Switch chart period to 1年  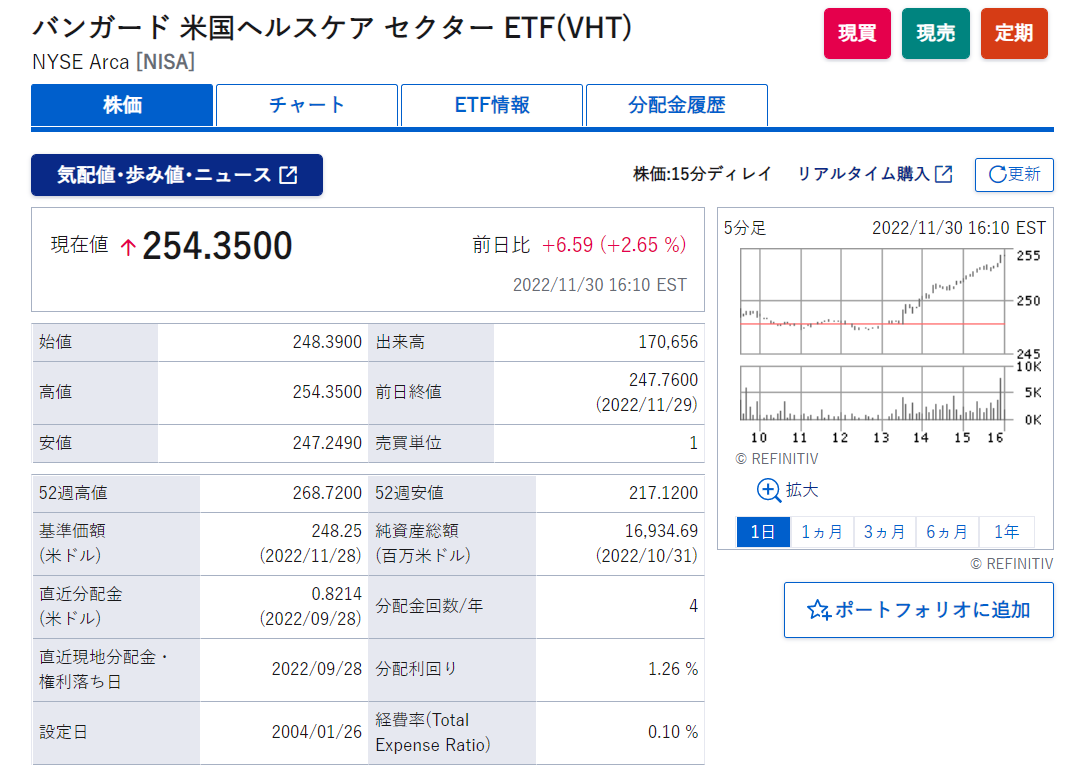point(1007,531)
